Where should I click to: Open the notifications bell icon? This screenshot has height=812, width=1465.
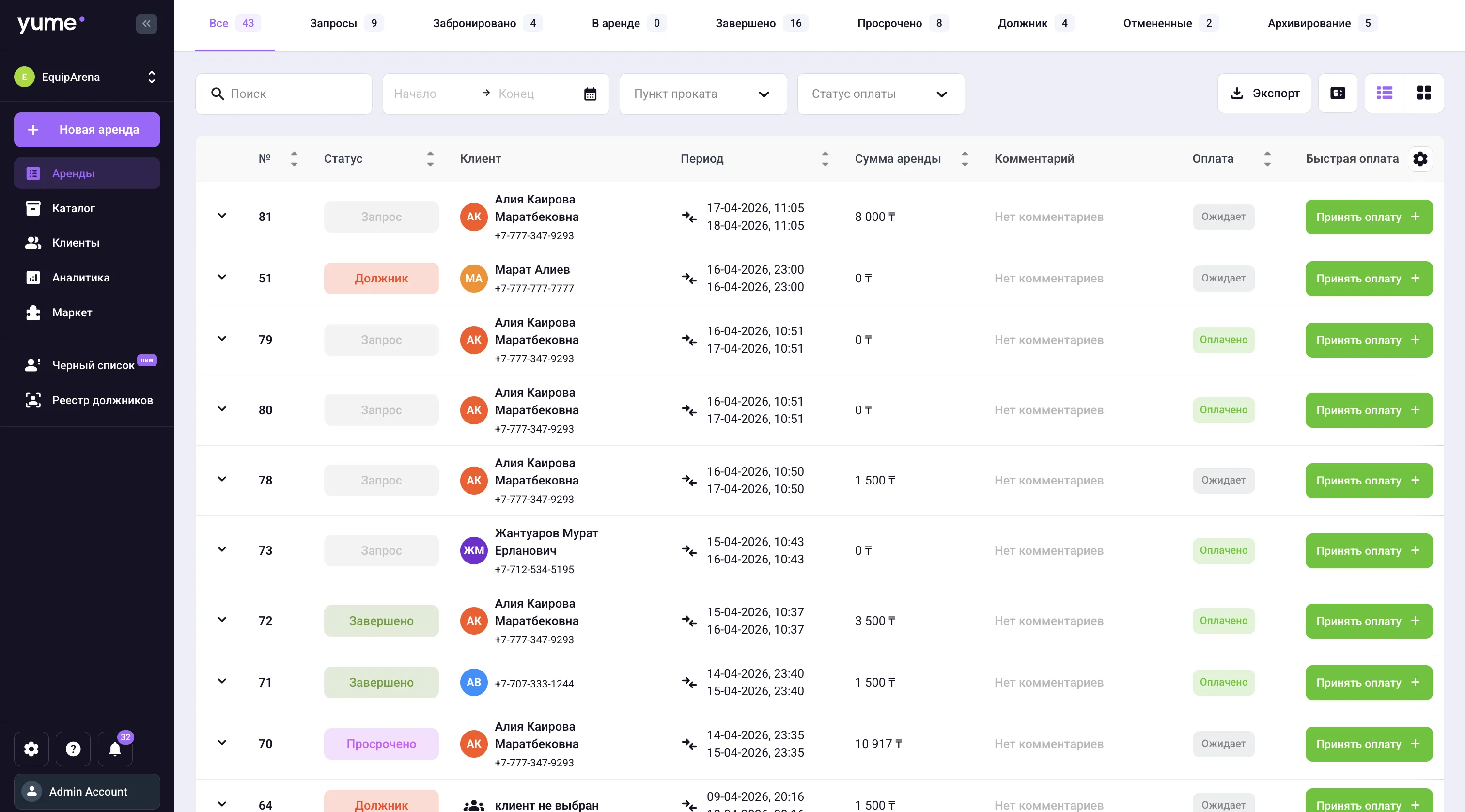(115, 749)
